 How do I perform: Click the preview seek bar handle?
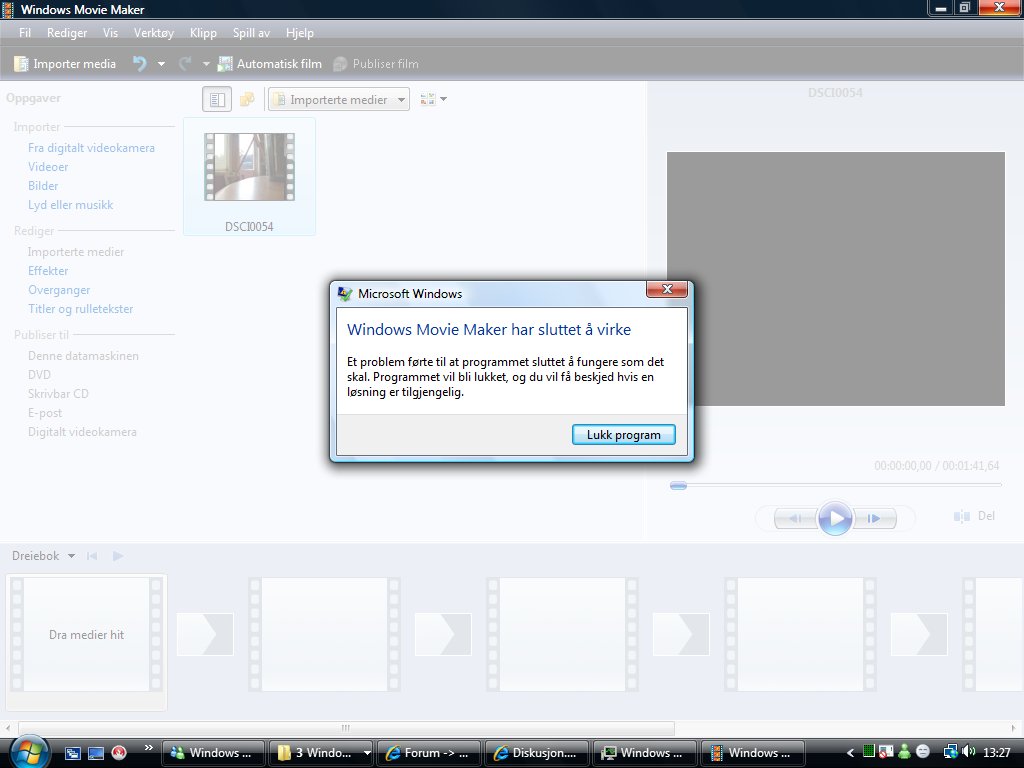tap(679, 485)
